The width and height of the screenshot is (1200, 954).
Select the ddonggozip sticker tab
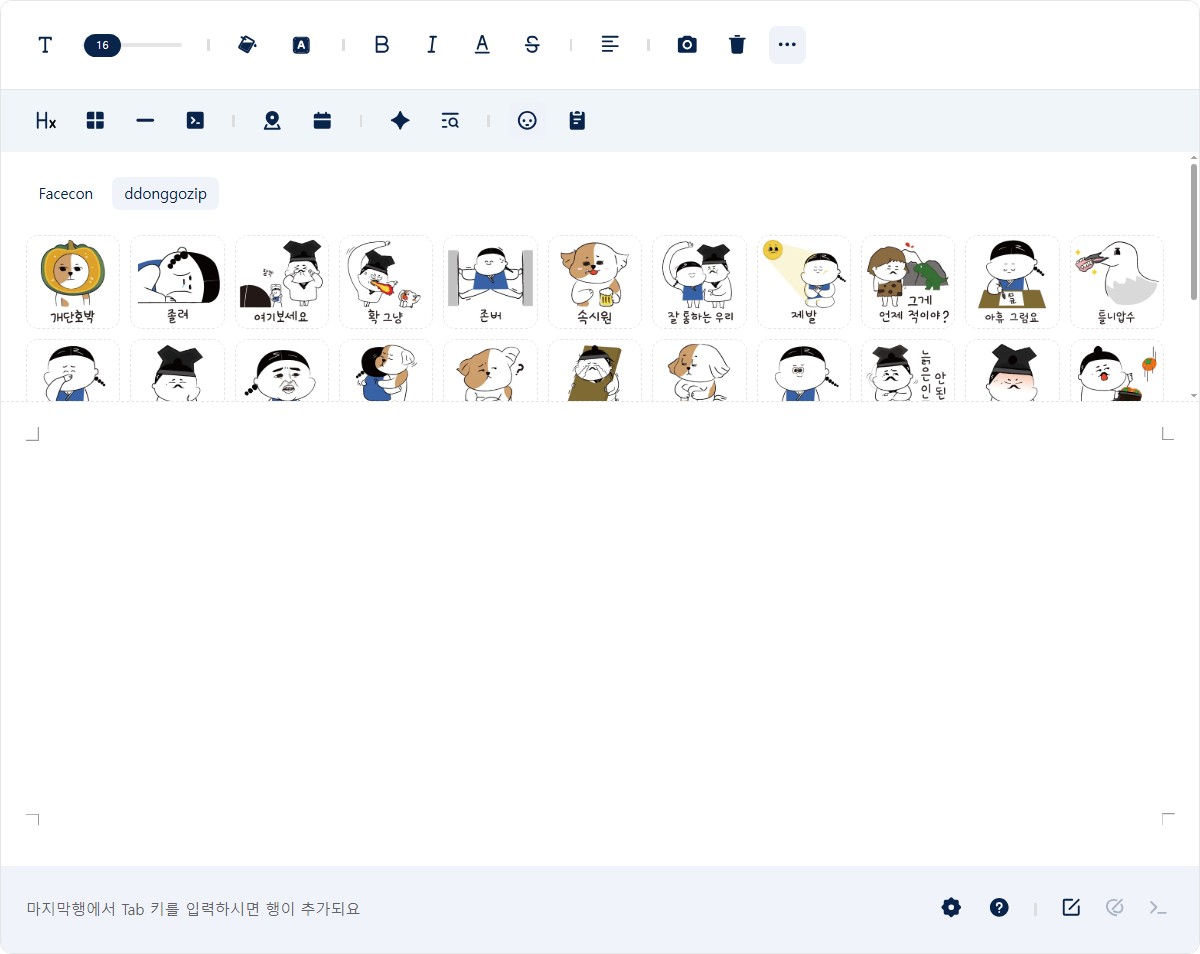165,194
